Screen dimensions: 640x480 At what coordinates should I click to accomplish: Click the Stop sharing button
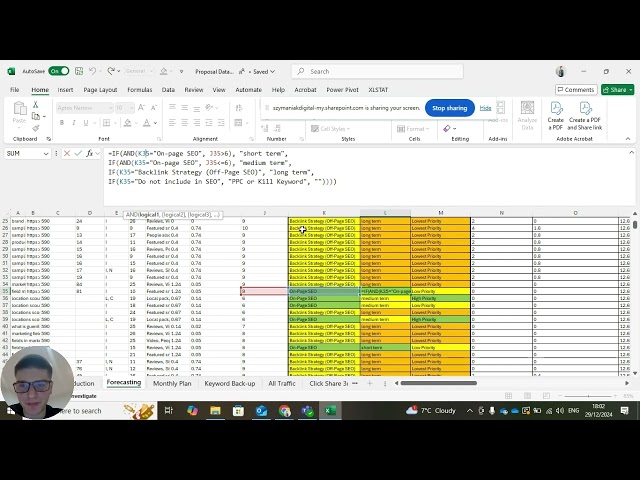pos(449,108)
